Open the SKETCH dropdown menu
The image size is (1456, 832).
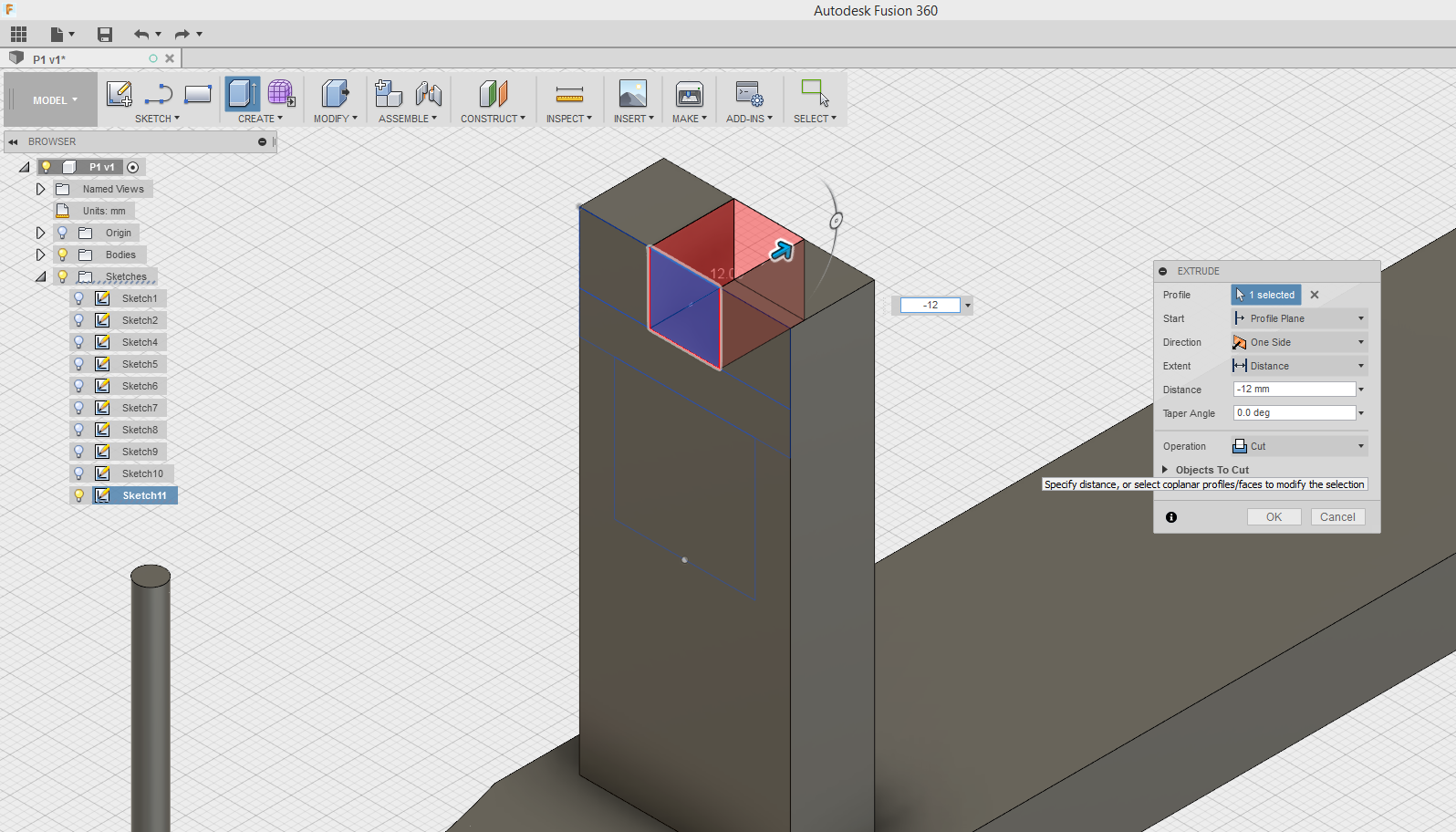click(x=157, y=119)
